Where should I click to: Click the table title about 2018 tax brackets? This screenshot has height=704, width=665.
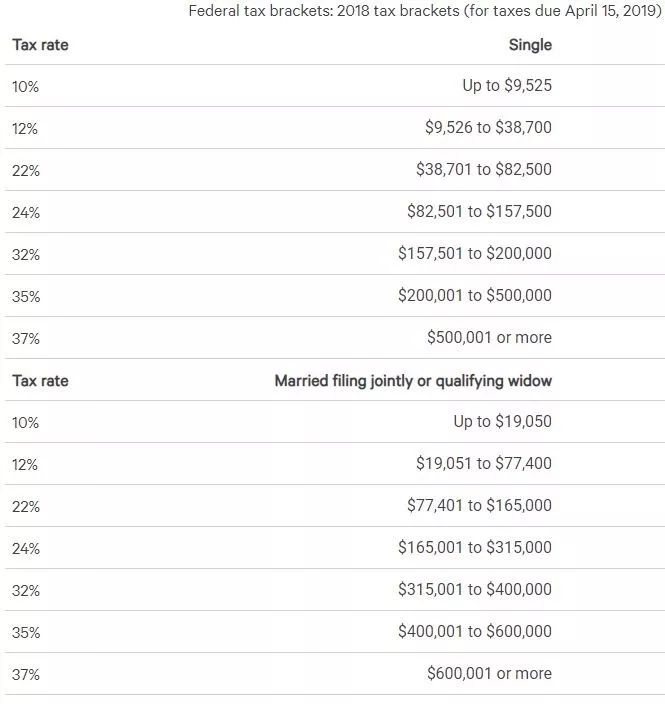426,11
